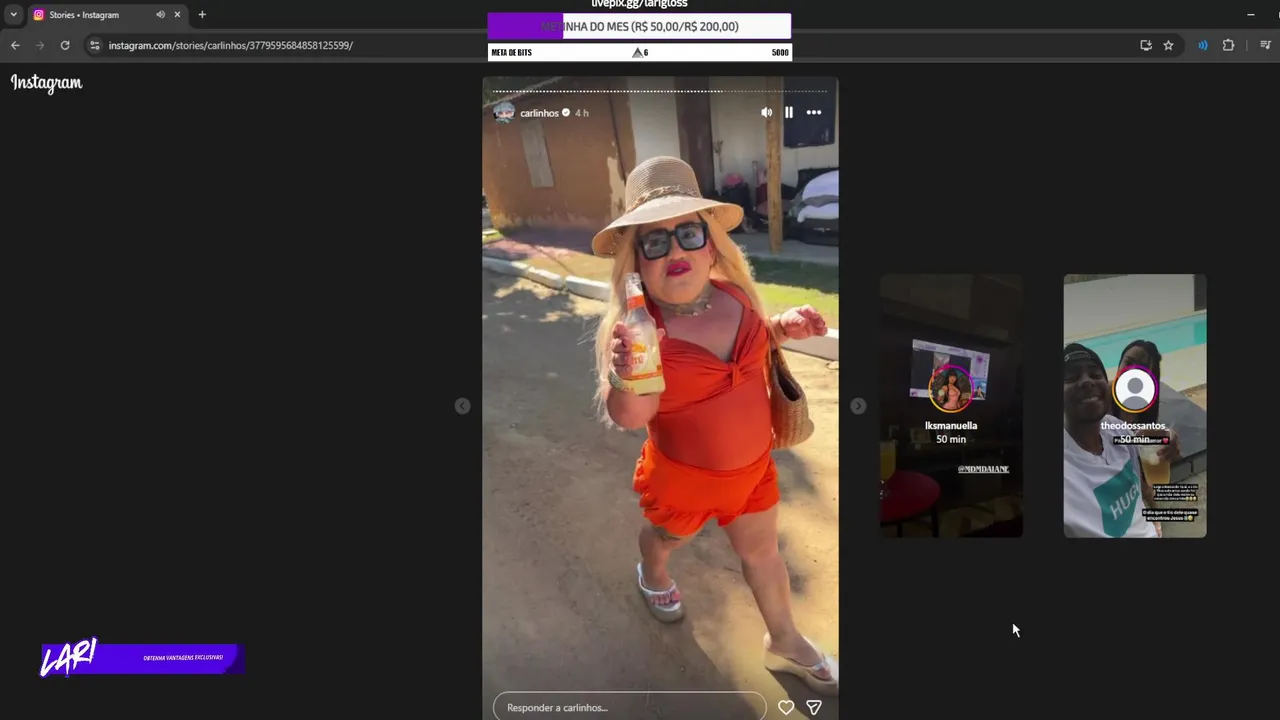Go to the next story arrow

pyautogui.click(x=858, y=406)
